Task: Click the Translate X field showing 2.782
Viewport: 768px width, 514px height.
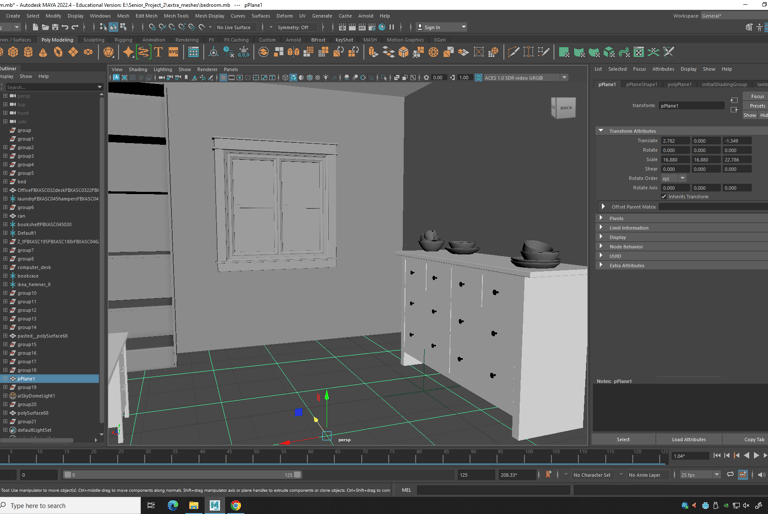Action: click(675, 141)
